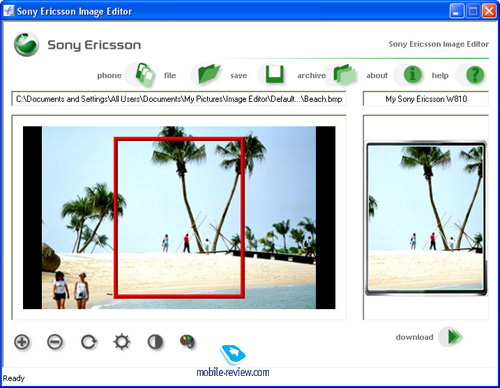Rotate the image using circular arrow

[89, 342]
